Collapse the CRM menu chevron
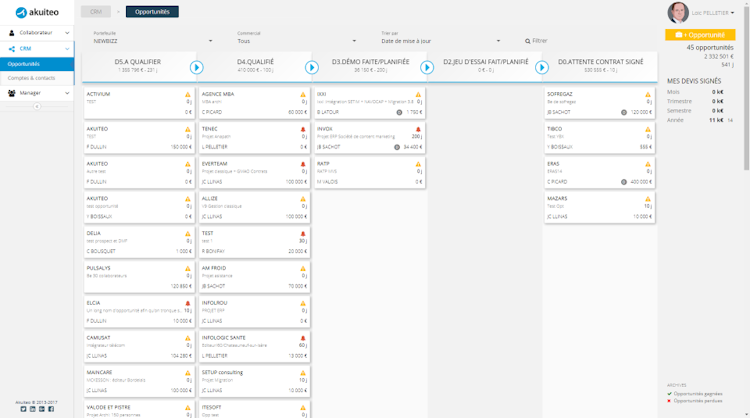Viewport: 750px width, 418px height. tap(67, 49)
